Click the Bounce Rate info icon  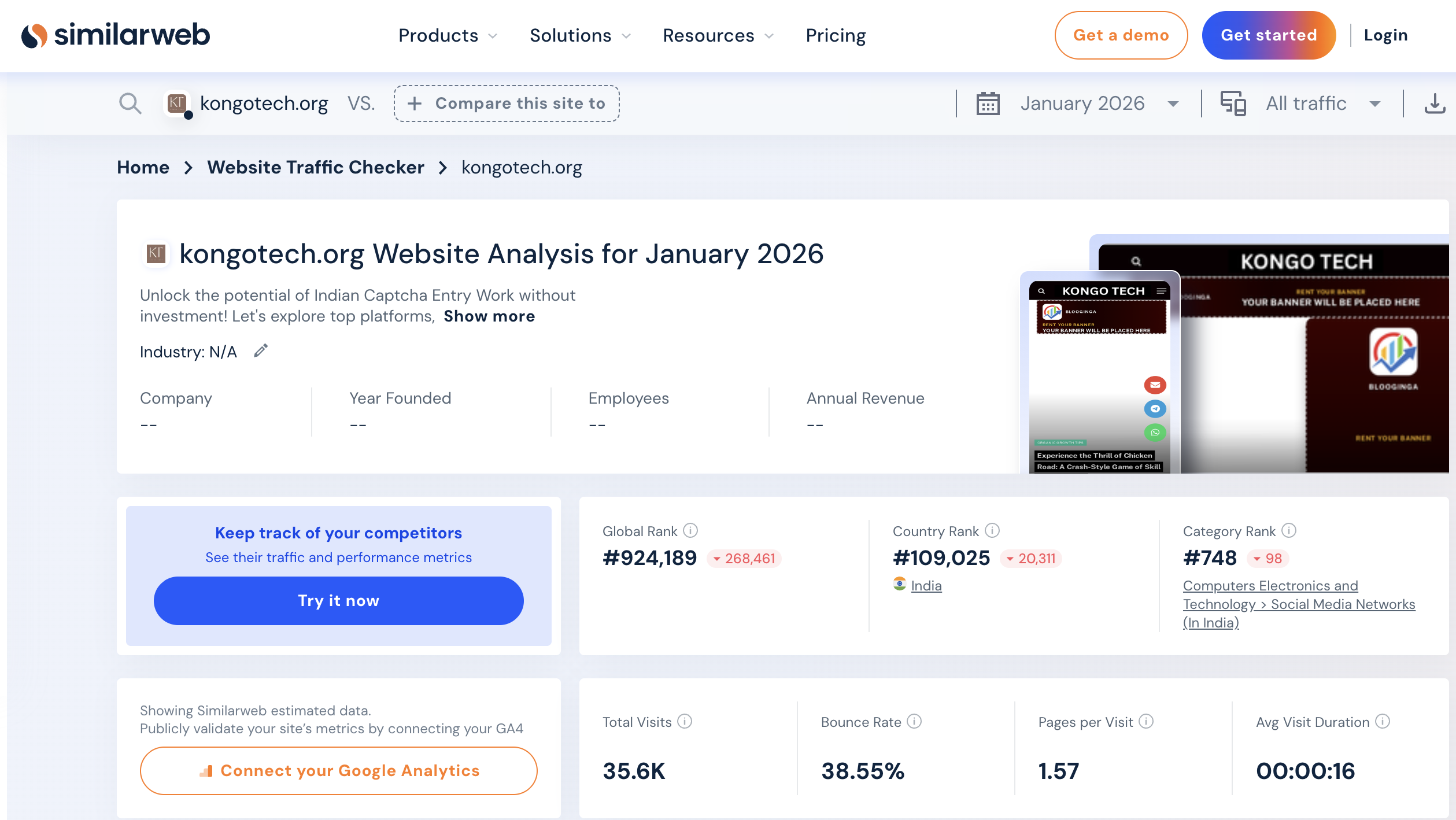pyautogui.click(x=914, y=722)
